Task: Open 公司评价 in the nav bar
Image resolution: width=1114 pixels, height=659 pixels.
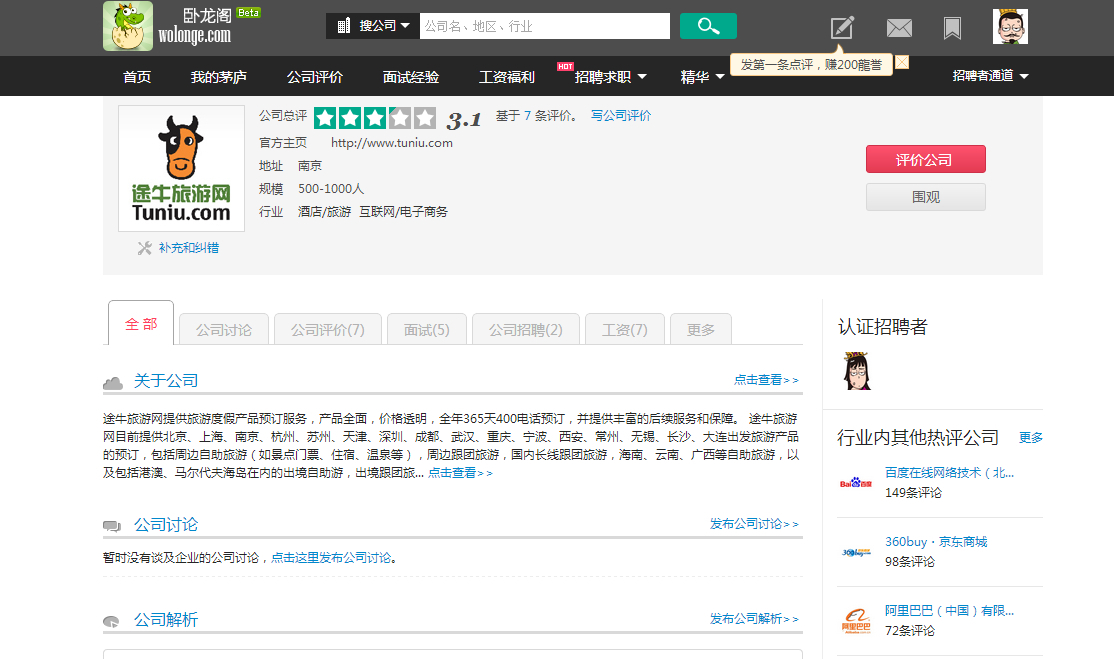Action: coord(314,77)
